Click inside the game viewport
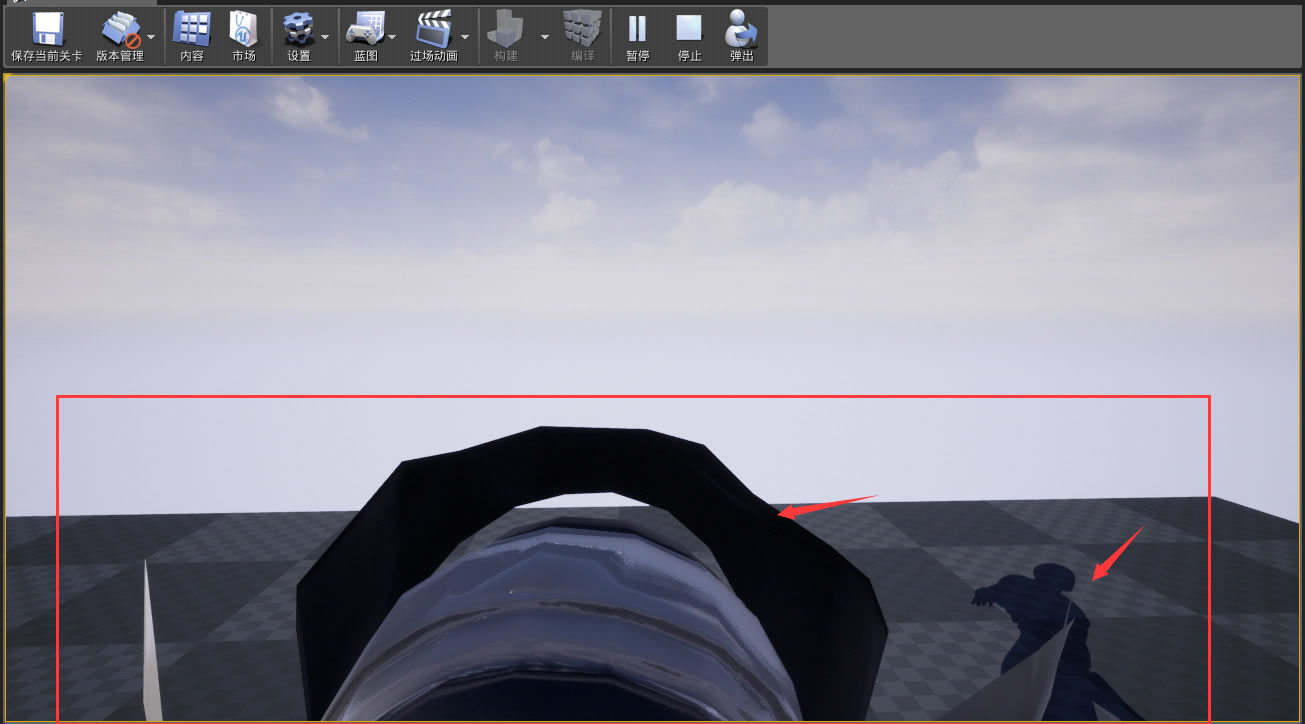The width and height of the screenshot is (1305, 724). (x=652, y=398)
